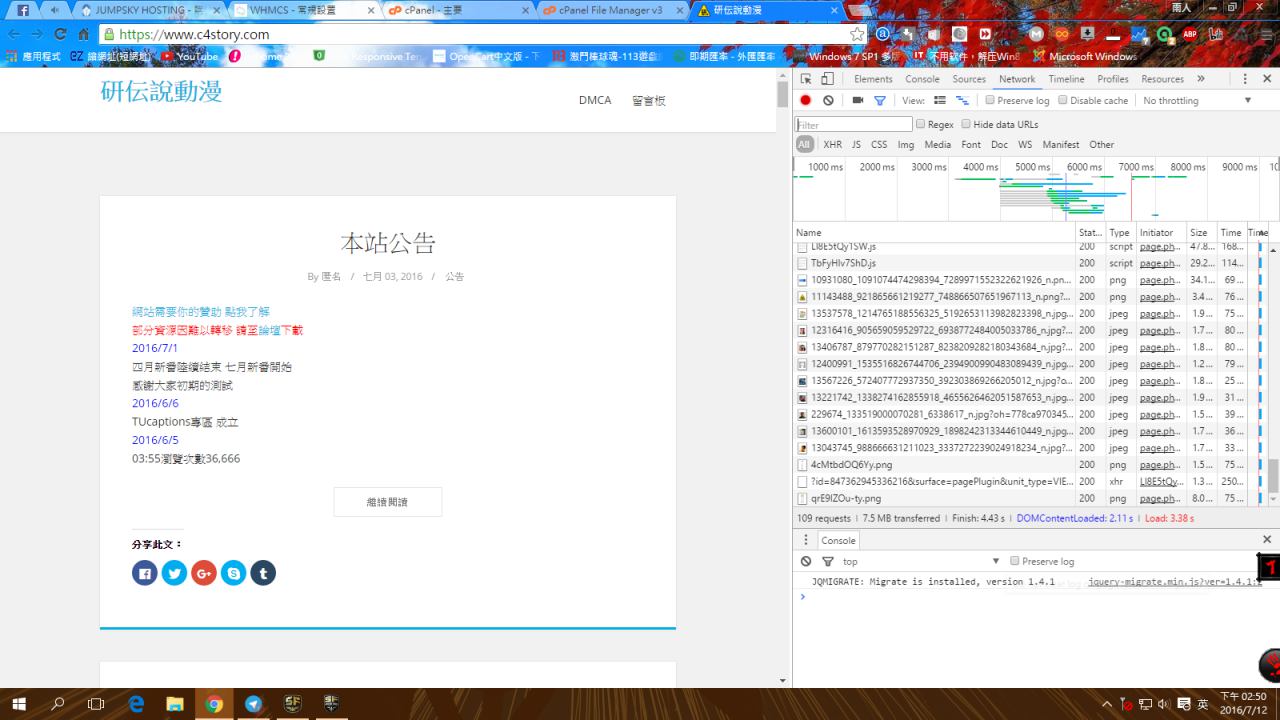Clear the network log
1280x720 pixels.
828,100
